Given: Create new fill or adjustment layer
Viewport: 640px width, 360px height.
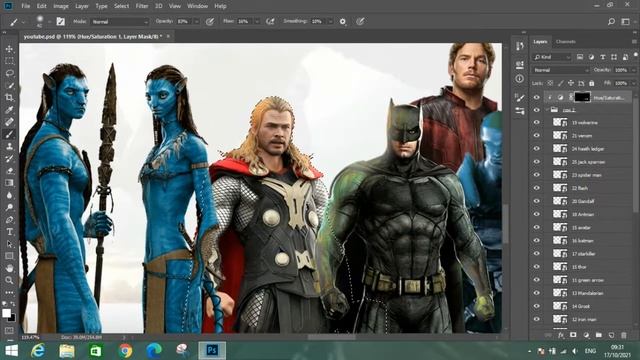Looking at the screenshot, I should coord(586,335).
